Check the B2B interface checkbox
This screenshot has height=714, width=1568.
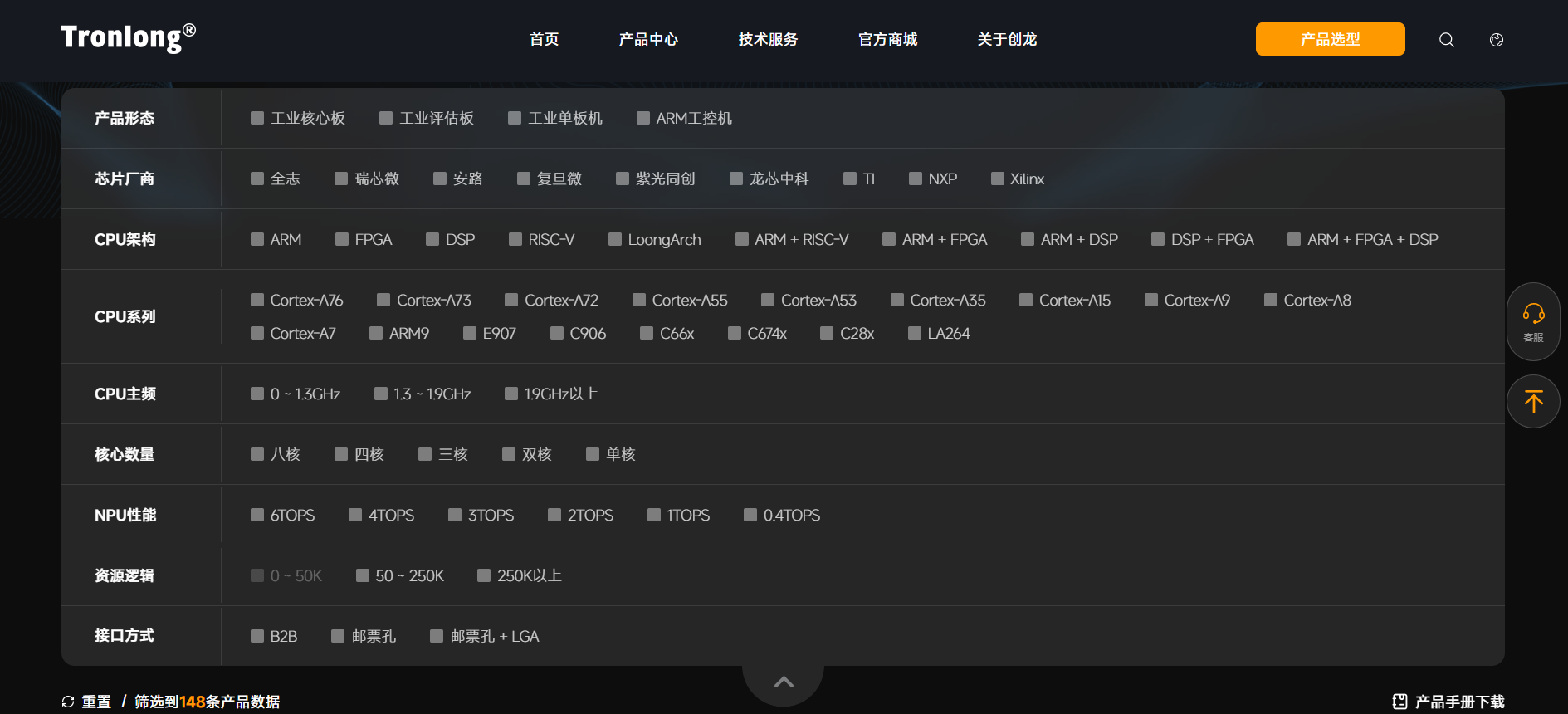point(257,636)
